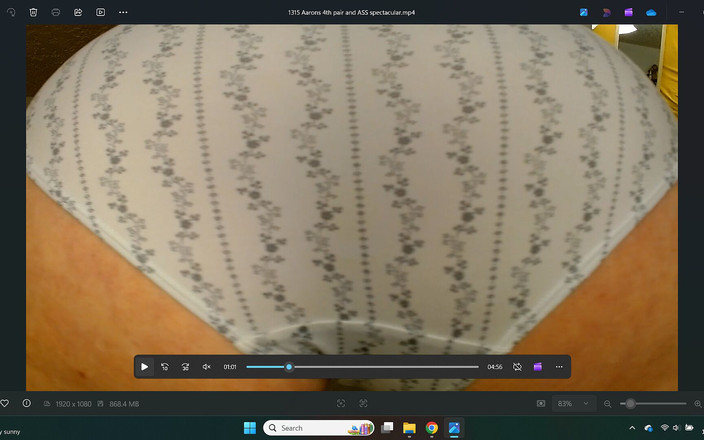
Task: Print using the top toolbar printer icon
Action: click(55, 12)
